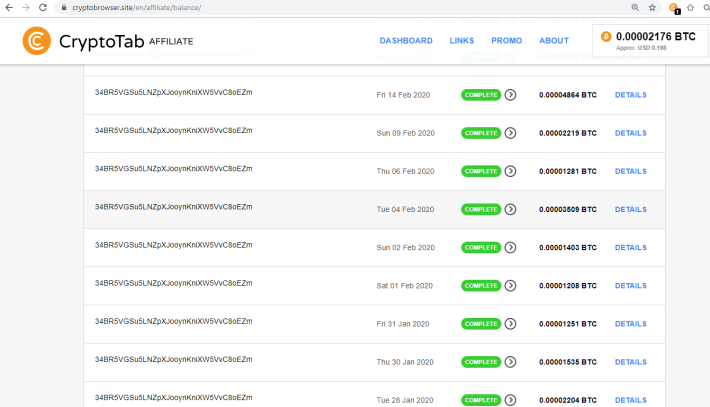Viewport: 710px width, 407px height.
Task: Click the Bitcoin icon beside balance
Action: click(606, 37)
